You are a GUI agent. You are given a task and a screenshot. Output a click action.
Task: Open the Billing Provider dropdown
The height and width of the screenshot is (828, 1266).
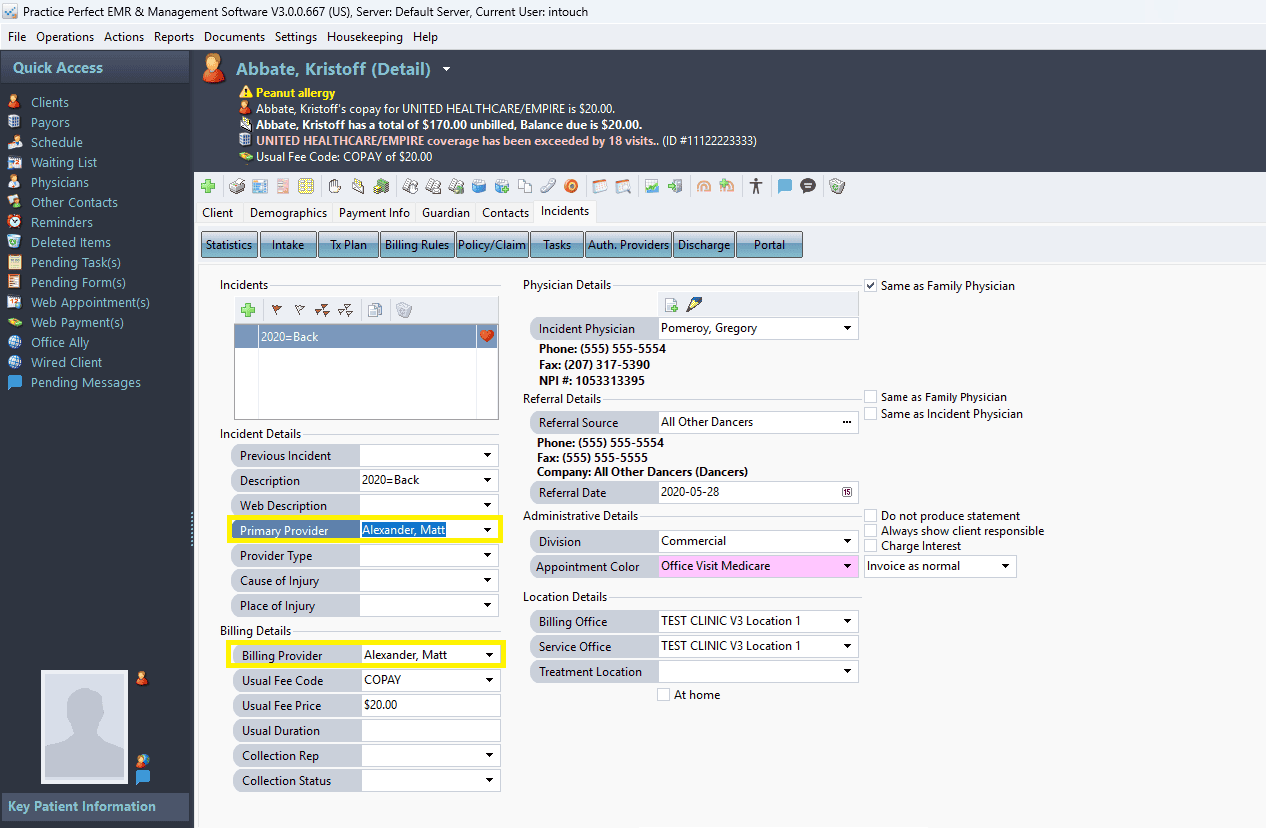[x=490, y=655]
